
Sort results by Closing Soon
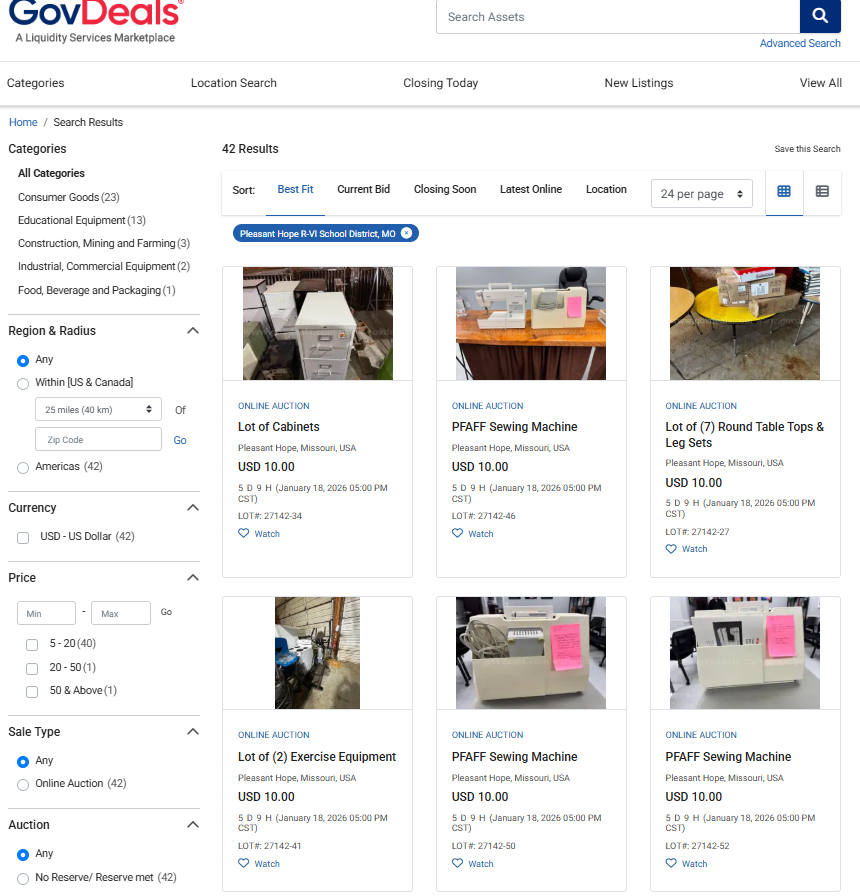pyautogui.click(x=444, y=189)
